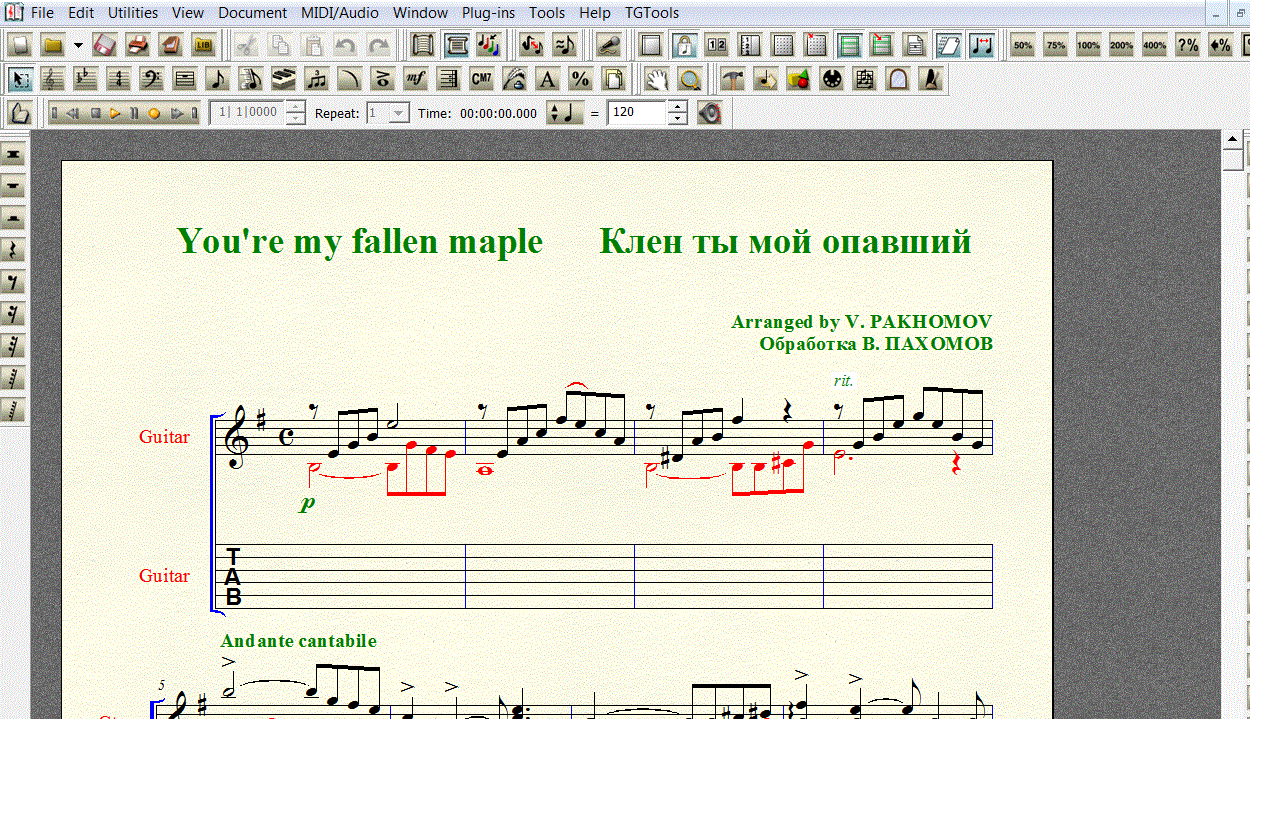Pick the Chord tool labeled CM7
This screenshot has width=1274, height=813.
(481, 79)
